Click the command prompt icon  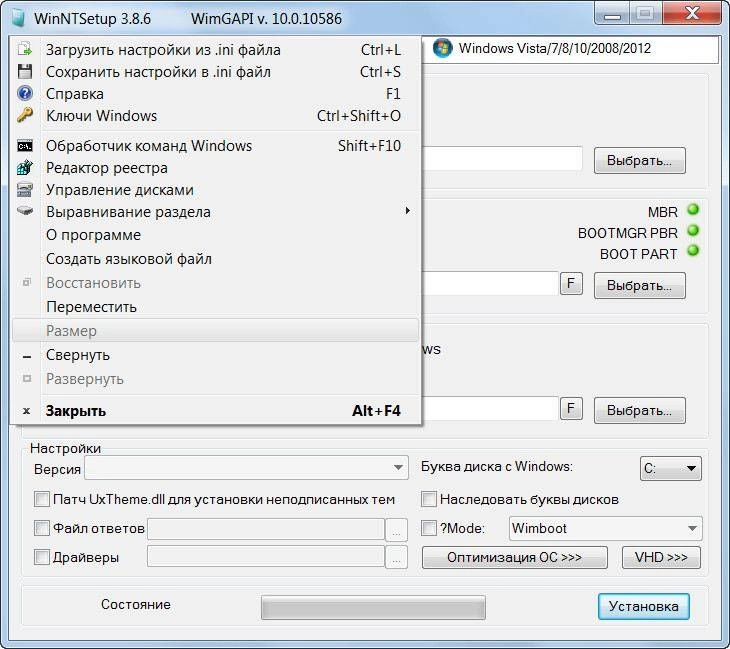(25, 146)
